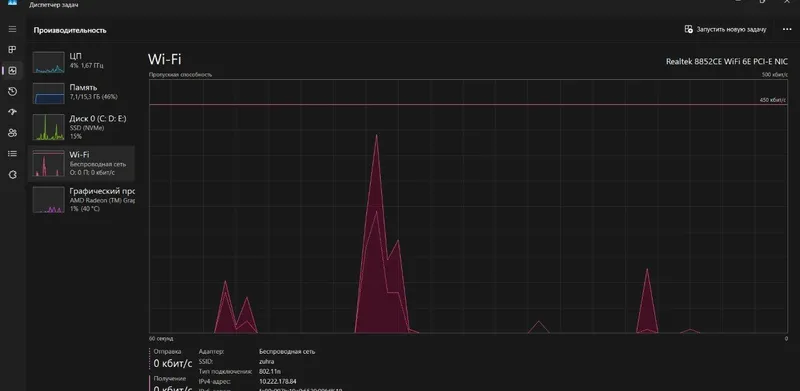Open the three-dots more options menu
Viewport: 800px width, 391px height.
tap(787, 30)
